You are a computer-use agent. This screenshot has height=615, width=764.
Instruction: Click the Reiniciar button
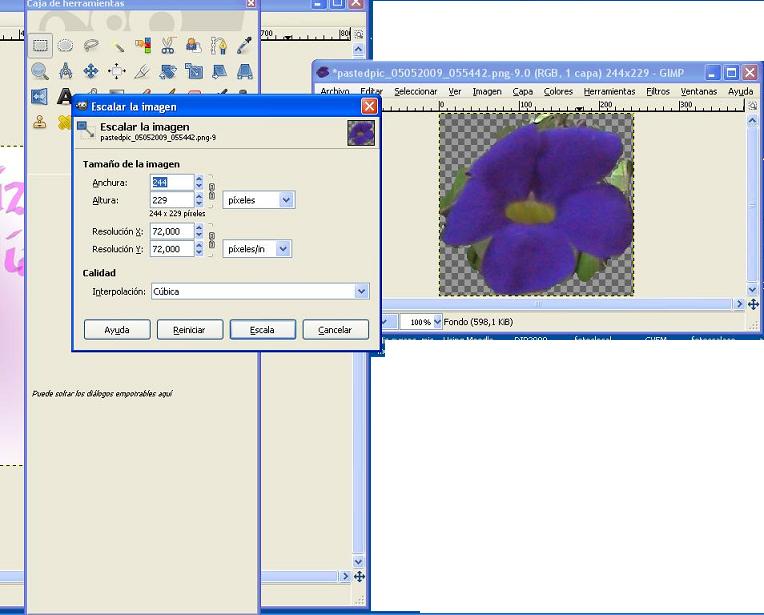pos(190,330)
